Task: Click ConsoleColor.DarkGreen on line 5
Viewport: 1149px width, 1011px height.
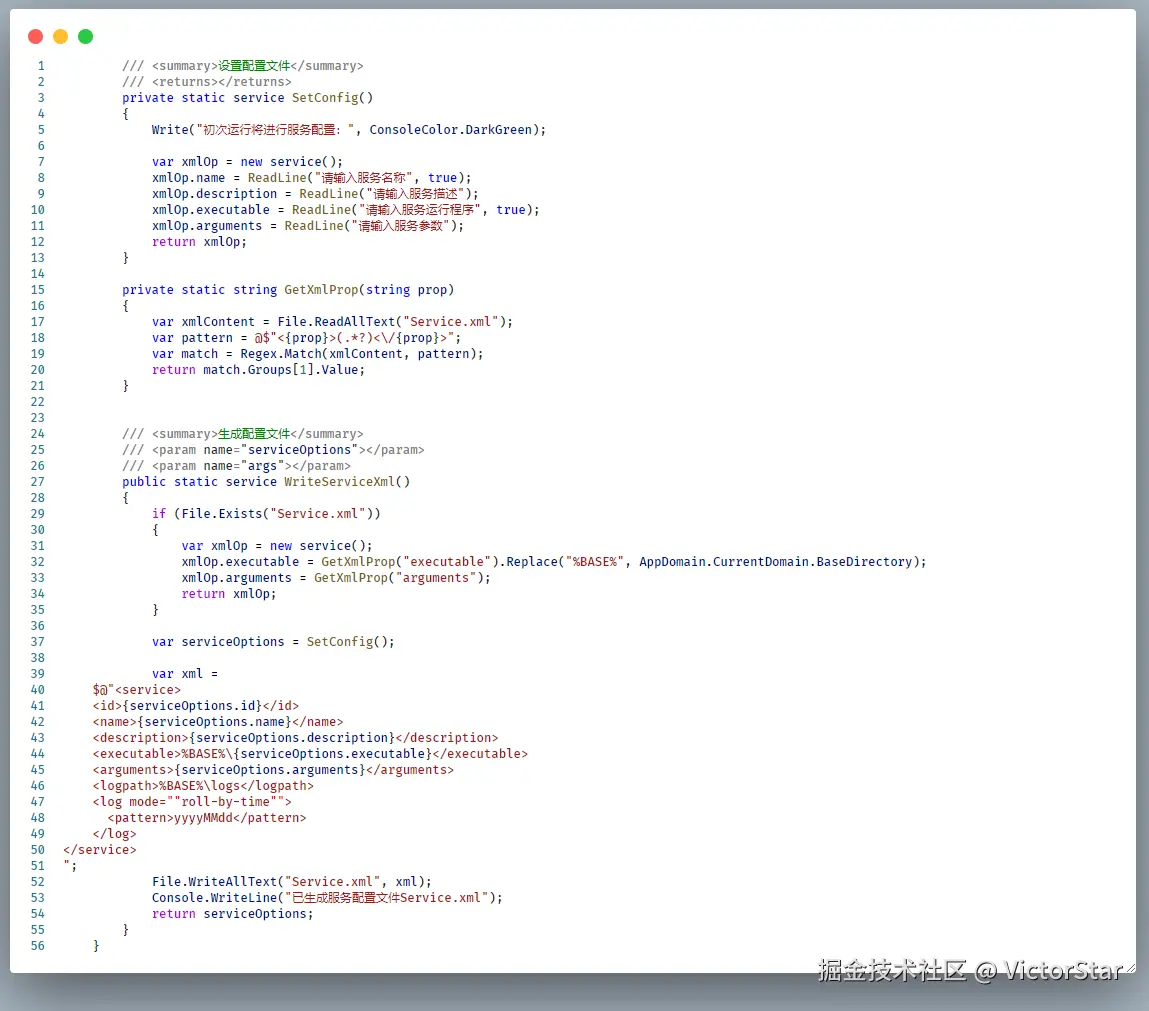Action: 450,130
